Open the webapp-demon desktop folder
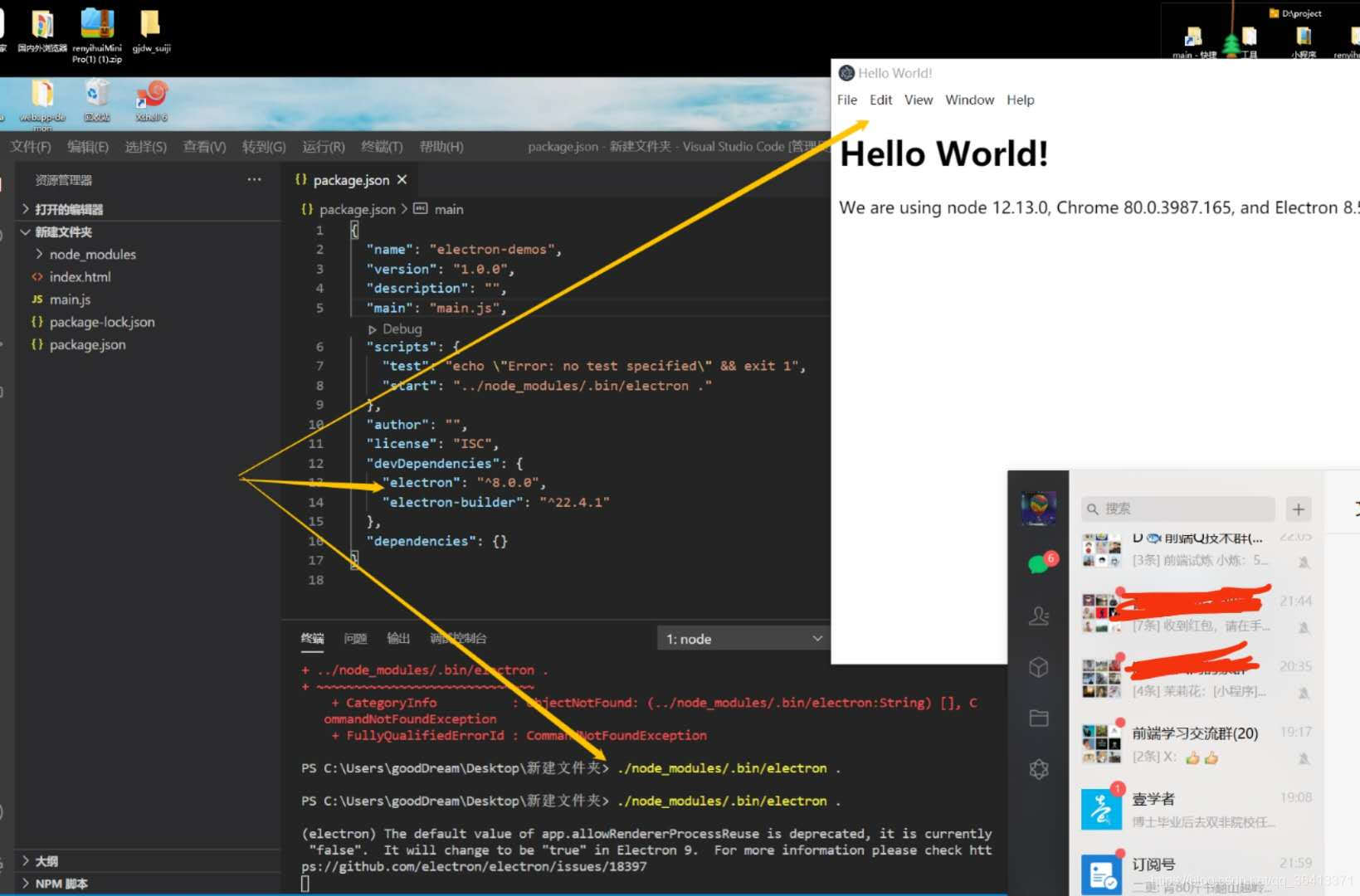1360x896 pixels. point(42,105)
